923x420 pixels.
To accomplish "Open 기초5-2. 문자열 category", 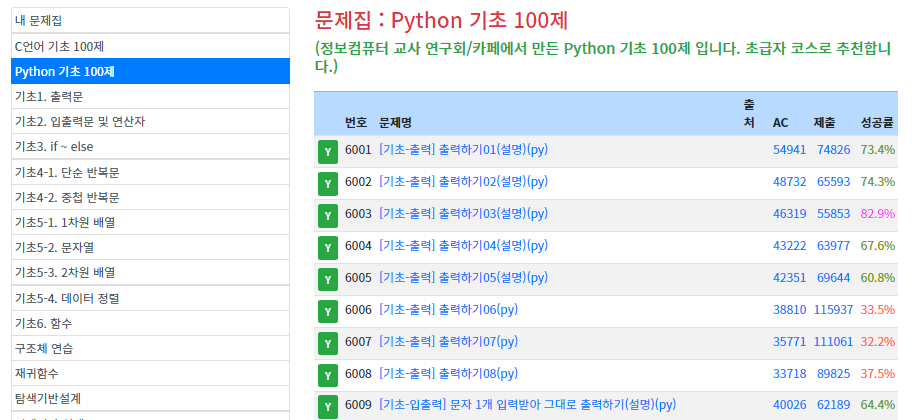I will click(150, 247).
